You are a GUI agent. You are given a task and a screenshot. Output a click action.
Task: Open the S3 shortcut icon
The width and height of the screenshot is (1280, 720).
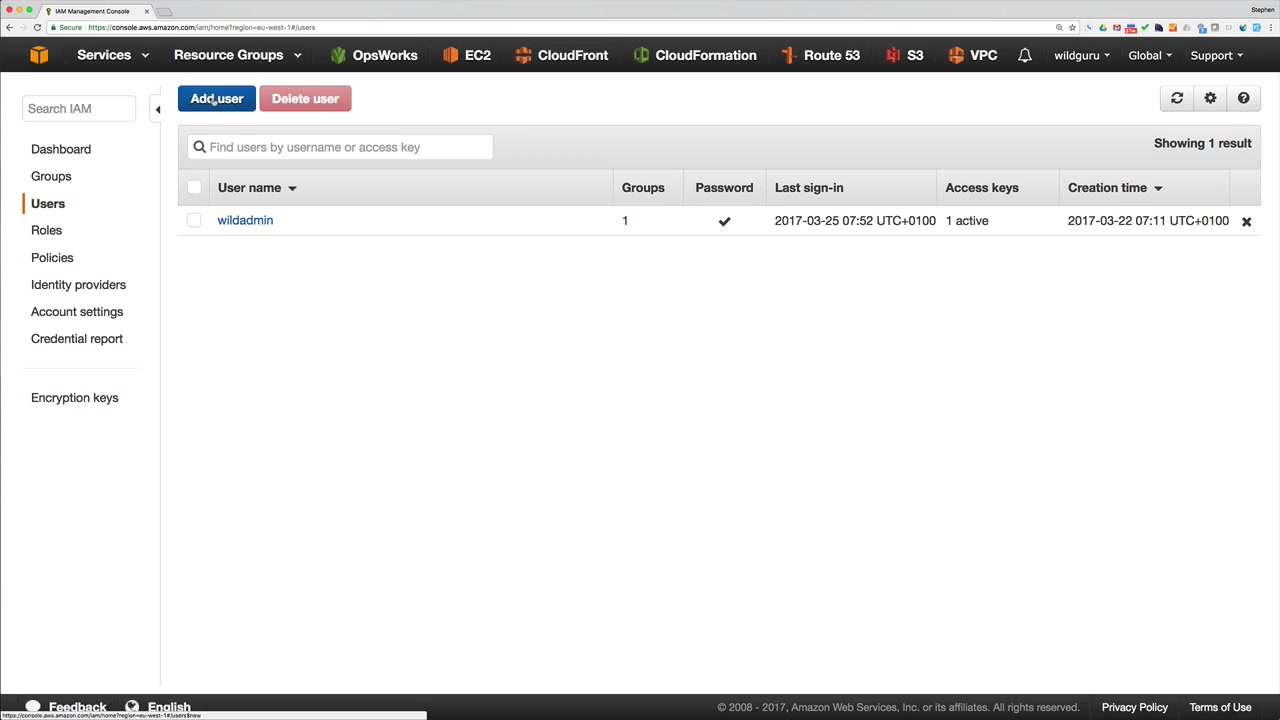point(892,55)
